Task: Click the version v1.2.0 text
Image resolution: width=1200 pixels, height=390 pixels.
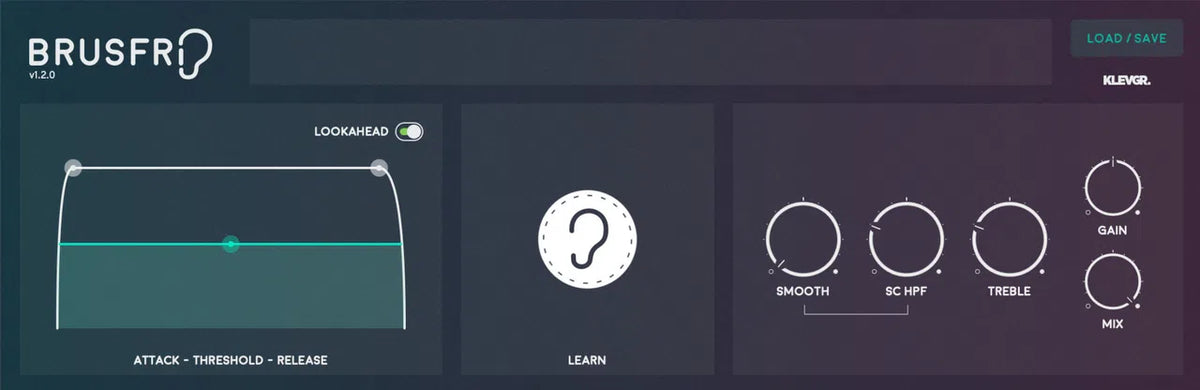Action: click(x=42, y=75)
